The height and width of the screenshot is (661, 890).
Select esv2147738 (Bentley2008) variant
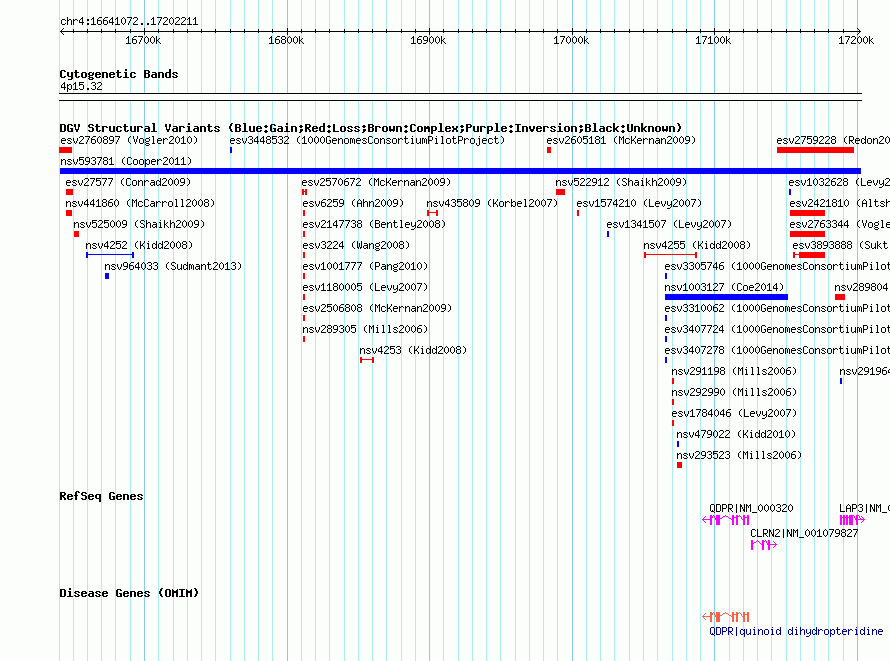click(374, 224)
